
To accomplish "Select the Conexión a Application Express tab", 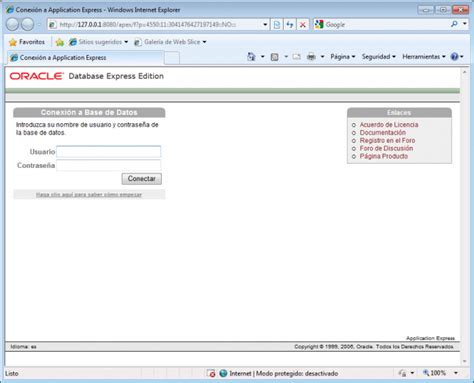I will click(x=85, y=58).
